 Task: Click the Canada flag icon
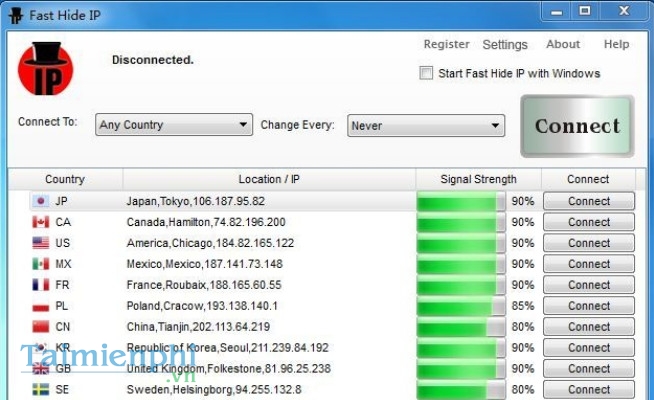[x=40, y=222]
